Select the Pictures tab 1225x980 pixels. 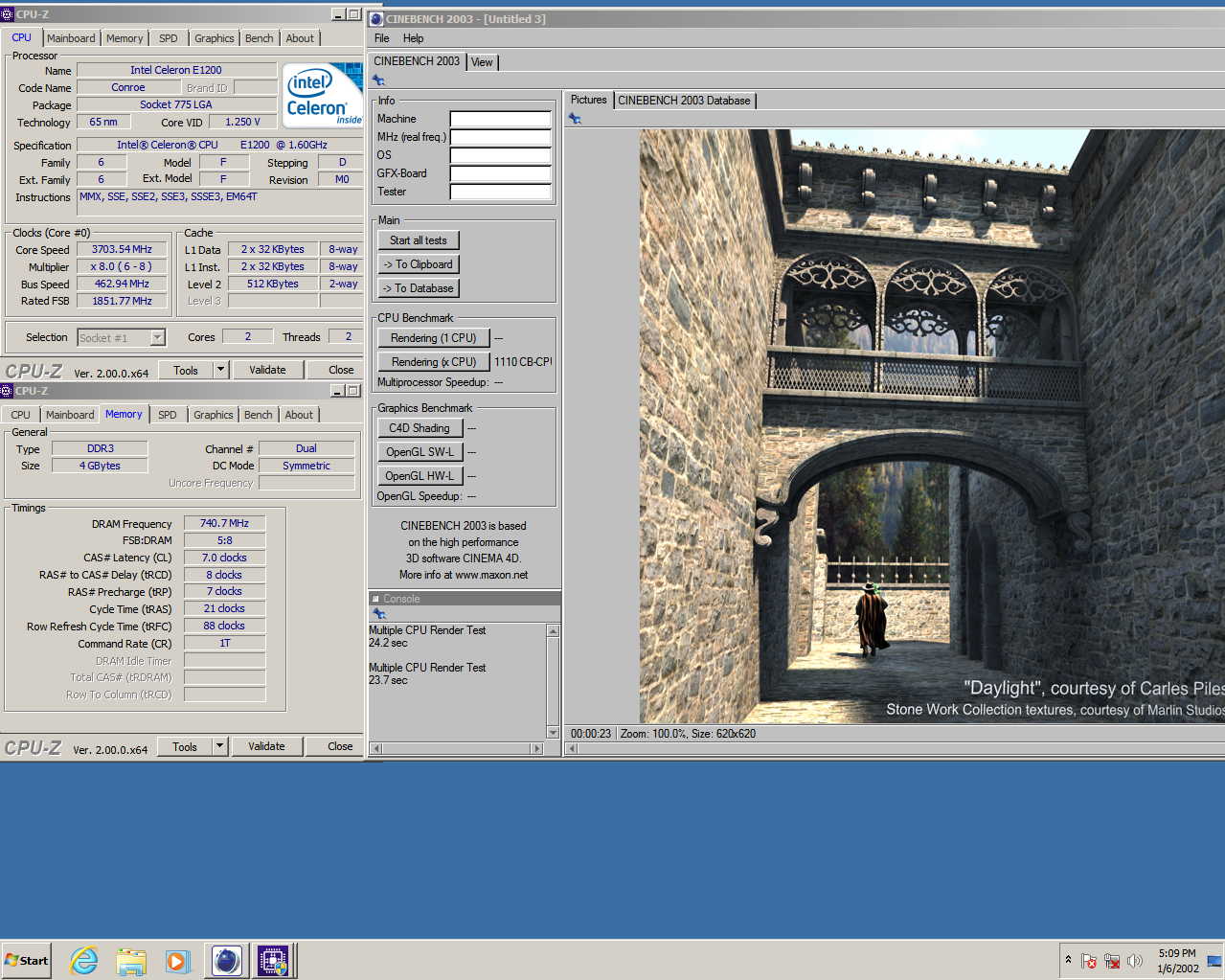pos(588,100)
